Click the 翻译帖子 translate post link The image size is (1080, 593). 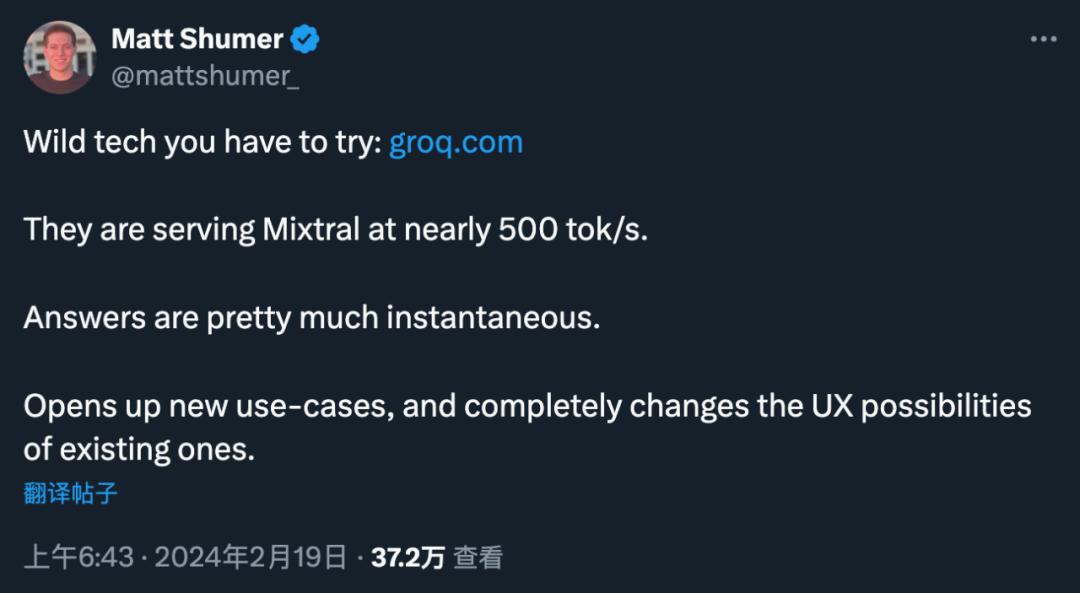click(71, 493)
